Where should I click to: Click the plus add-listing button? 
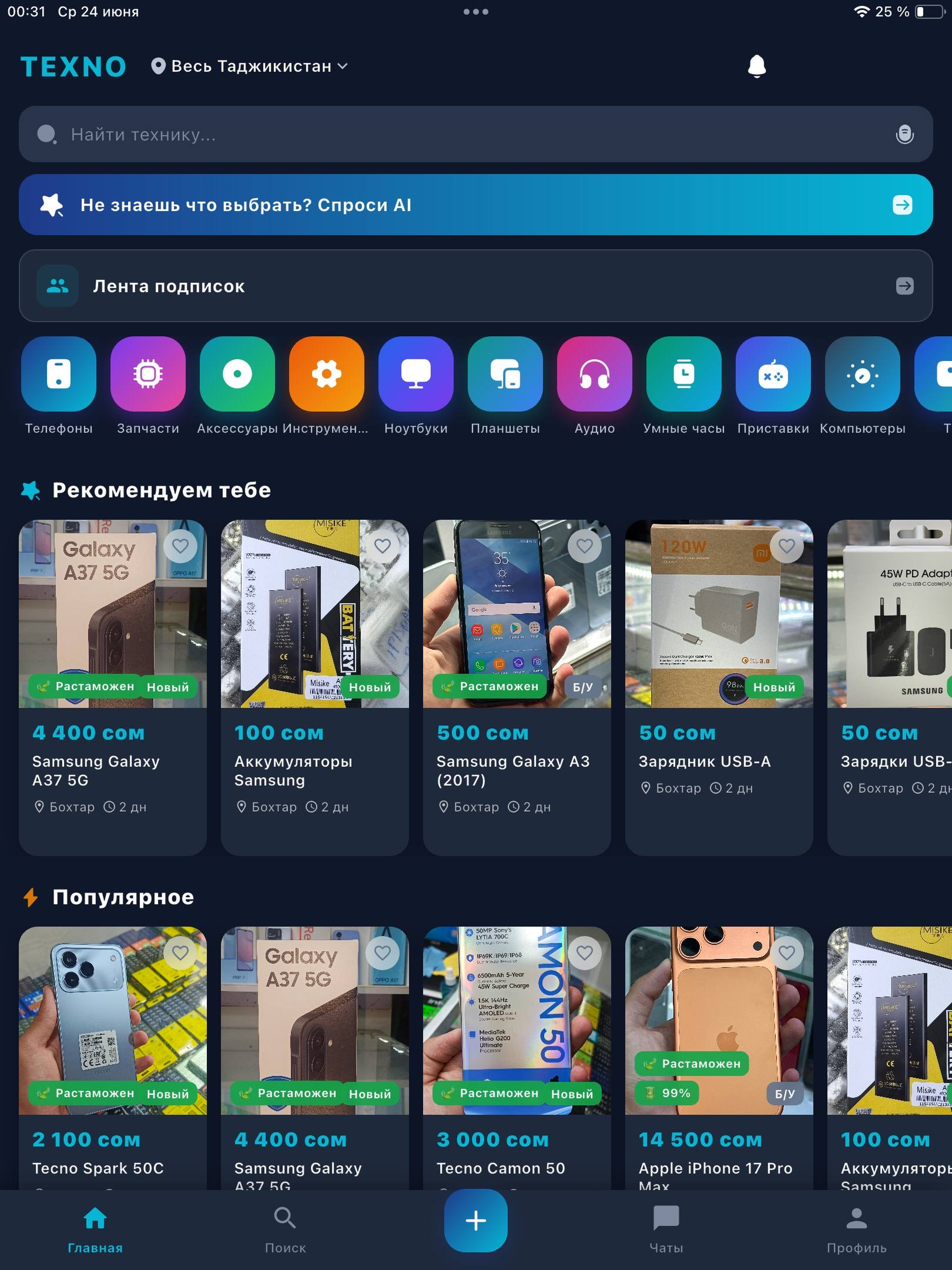click(x=476, y=1220)
